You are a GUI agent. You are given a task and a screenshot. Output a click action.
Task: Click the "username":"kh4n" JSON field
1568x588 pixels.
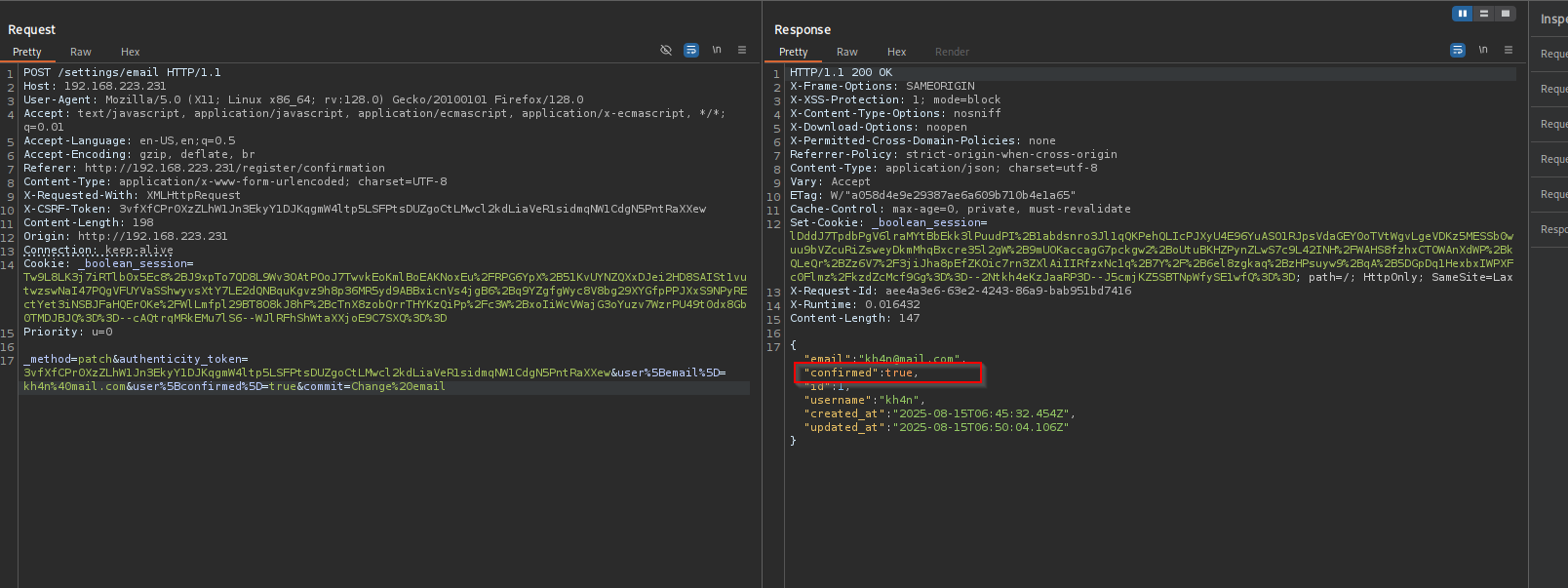[864, 400]
